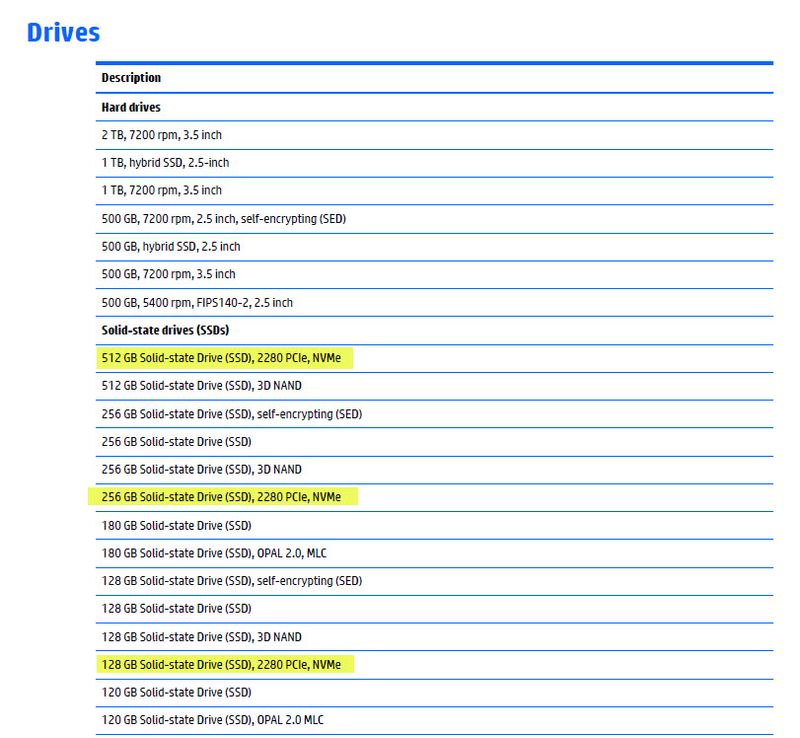The image size is (800, 738).
Task: Click the 120 GB SSD, OPAL 2.0 MLC row
Action: pyautogui.click(x=434, y=720)
